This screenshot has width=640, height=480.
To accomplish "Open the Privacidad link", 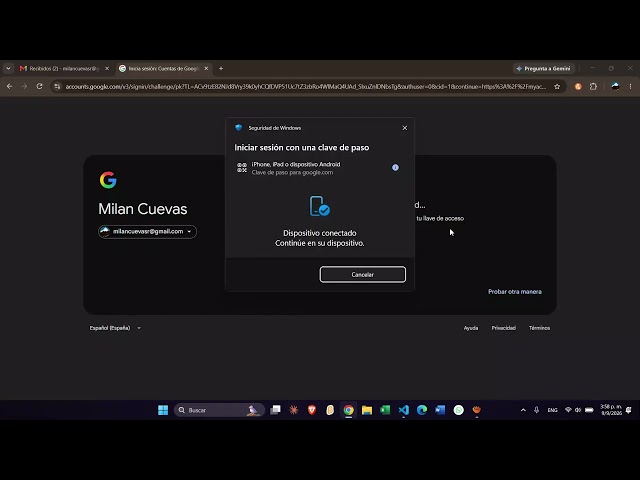I will pyautogui.click(x=503, y=328).
